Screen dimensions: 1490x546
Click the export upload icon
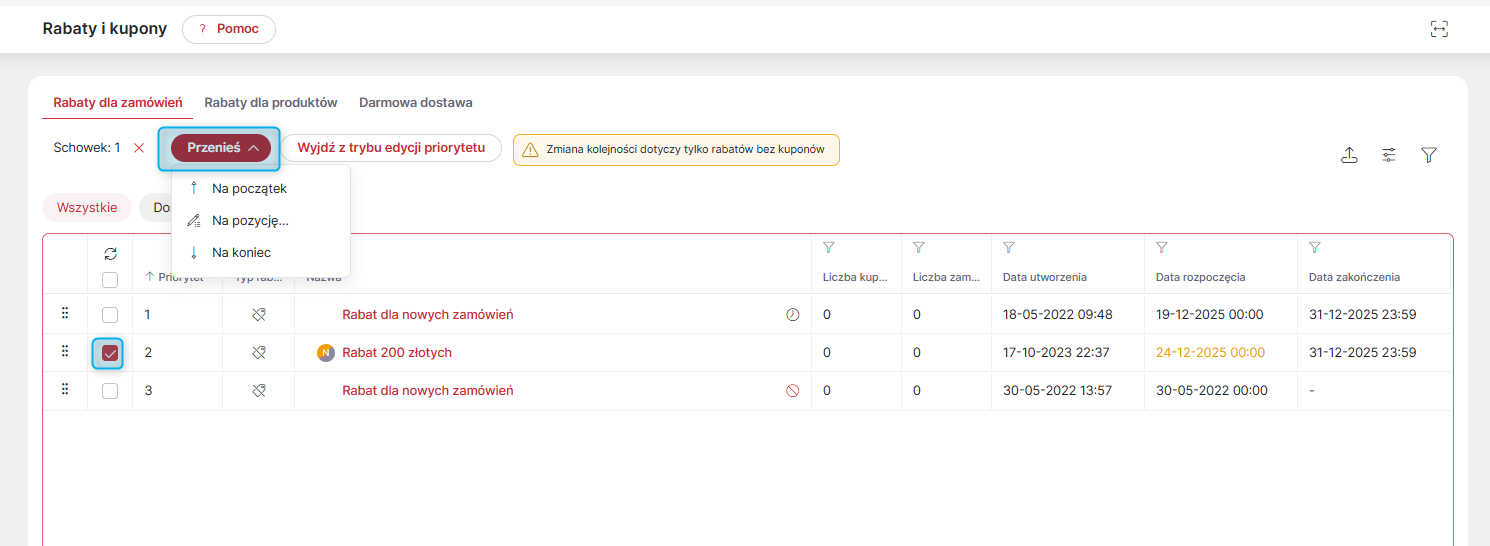click(1349, 155)
